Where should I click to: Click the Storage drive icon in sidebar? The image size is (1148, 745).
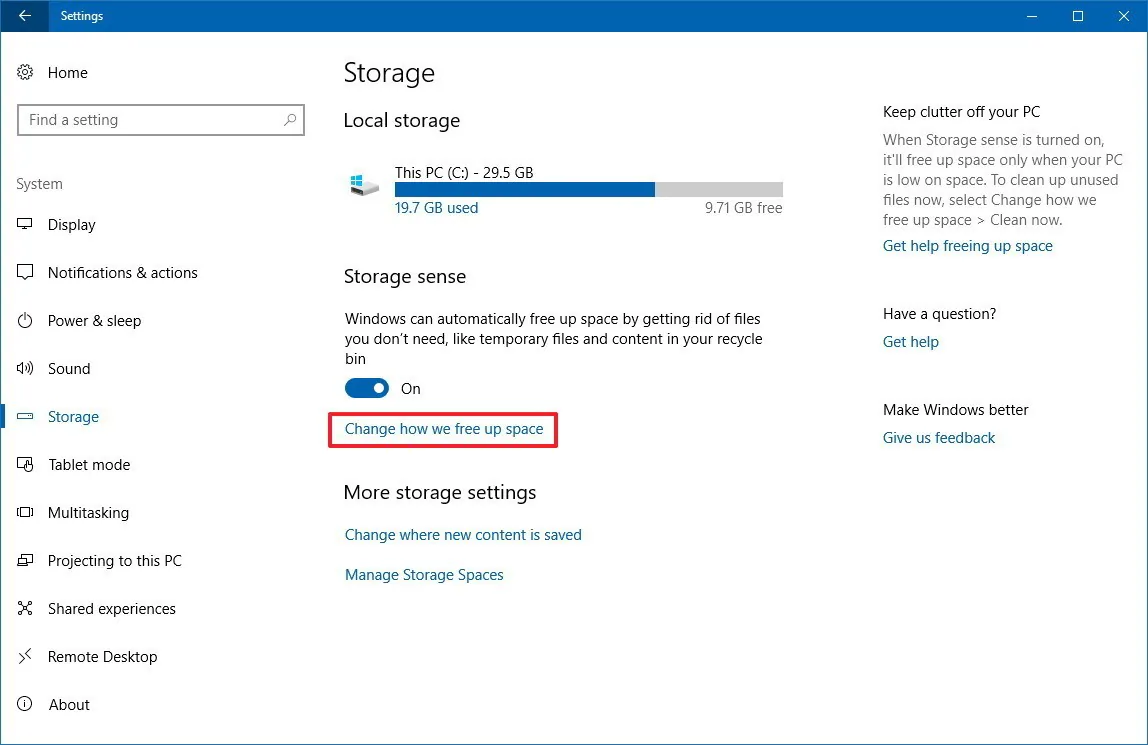click(x=25, y=416)
